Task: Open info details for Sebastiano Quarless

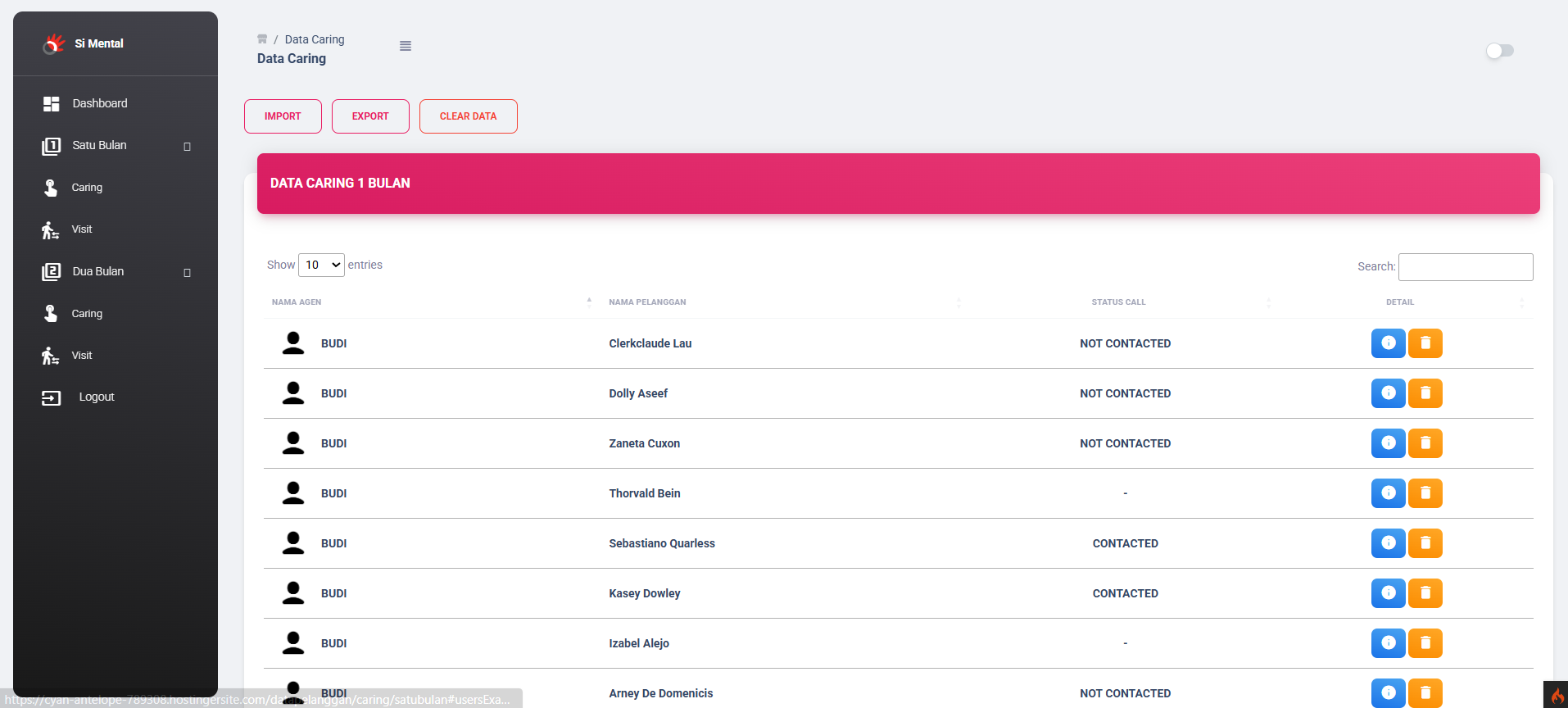Action: pos(1388,543)
